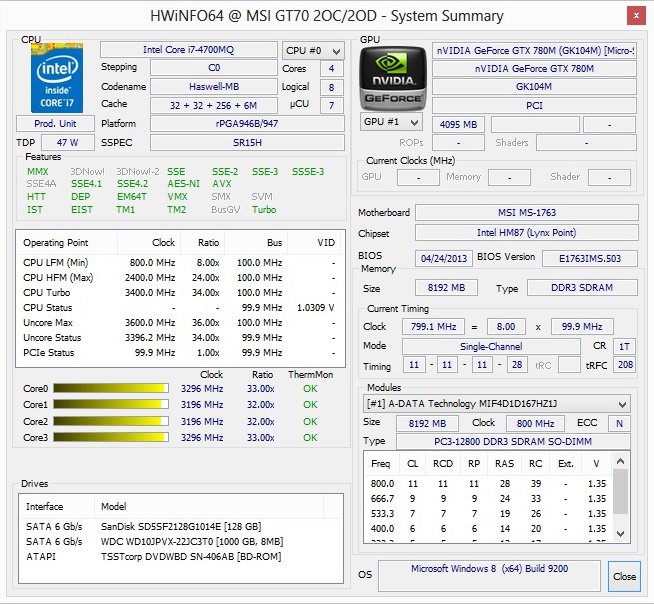
Task: Open the GPU #1 selector dropdown
Action: coord(391,122)
